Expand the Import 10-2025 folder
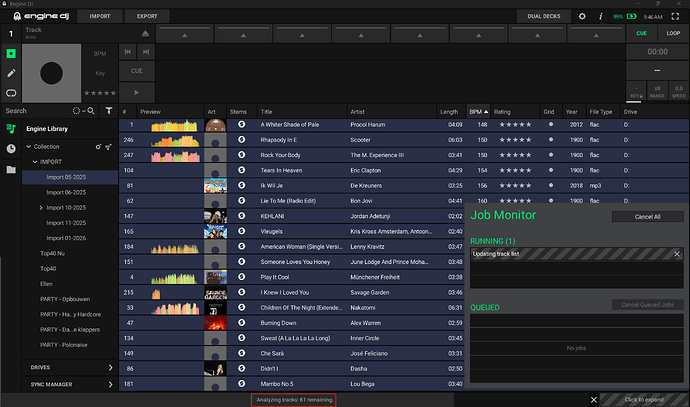The image size is (690, 407). point(41,208)
